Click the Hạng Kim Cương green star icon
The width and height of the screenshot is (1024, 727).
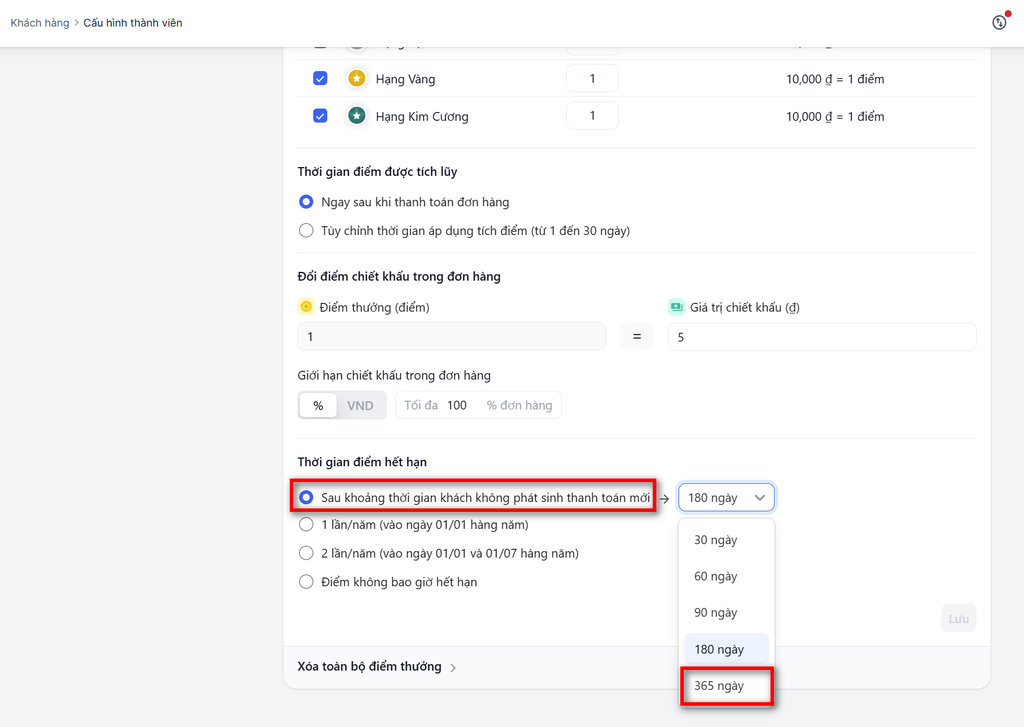point(356,116)
